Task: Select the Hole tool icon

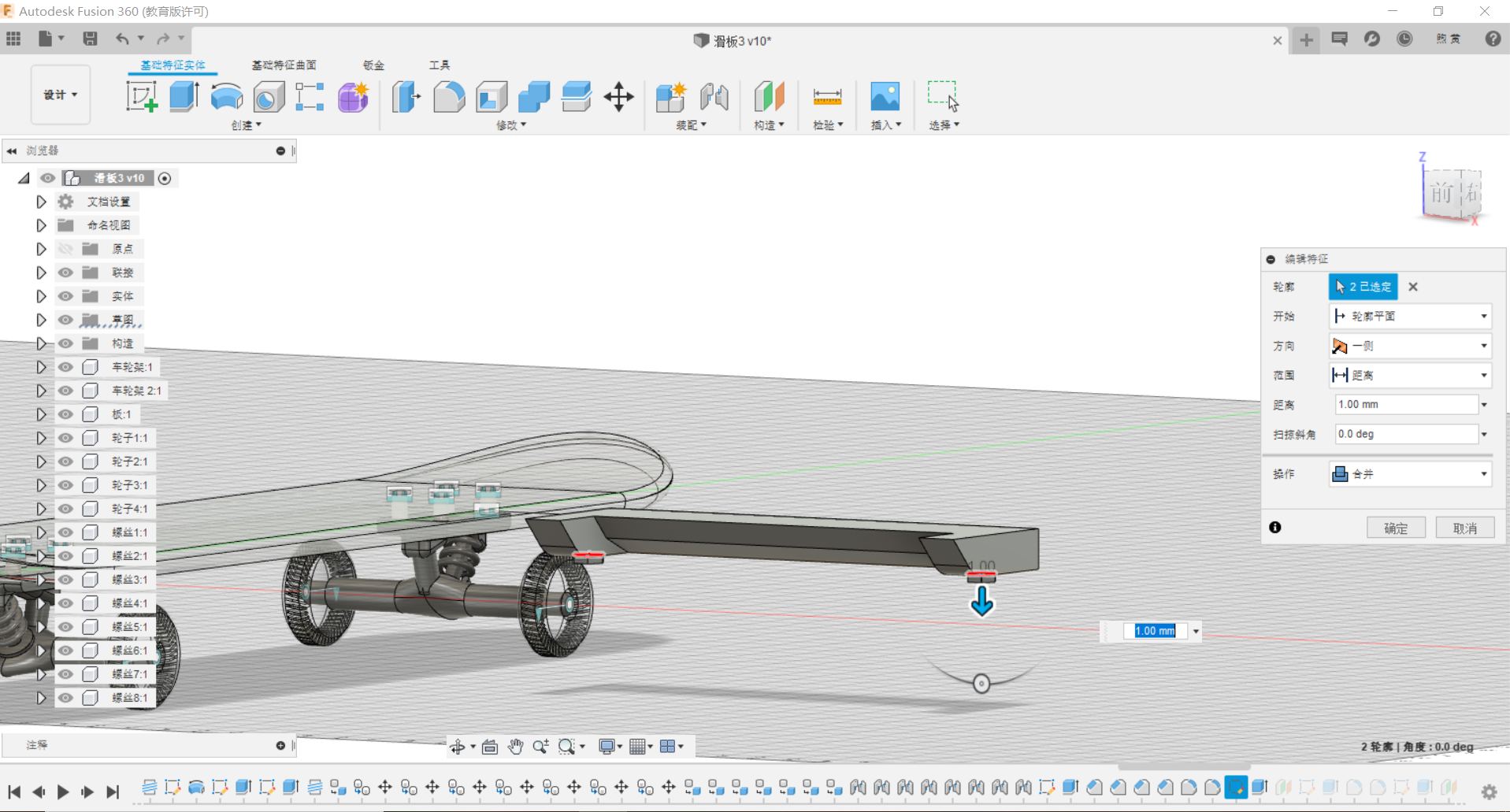Action: (269, 97)
